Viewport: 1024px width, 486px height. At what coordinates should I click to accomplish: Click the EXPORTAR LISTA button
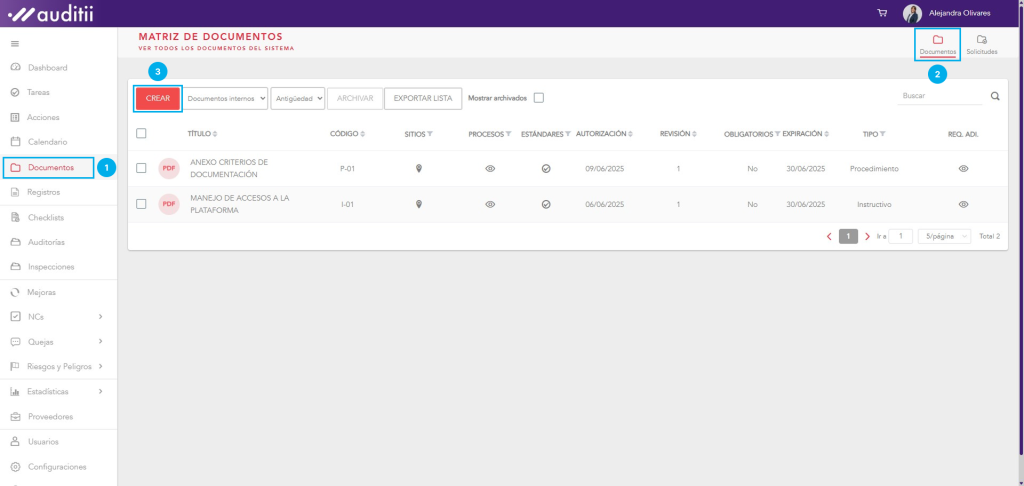click(422, 98)
